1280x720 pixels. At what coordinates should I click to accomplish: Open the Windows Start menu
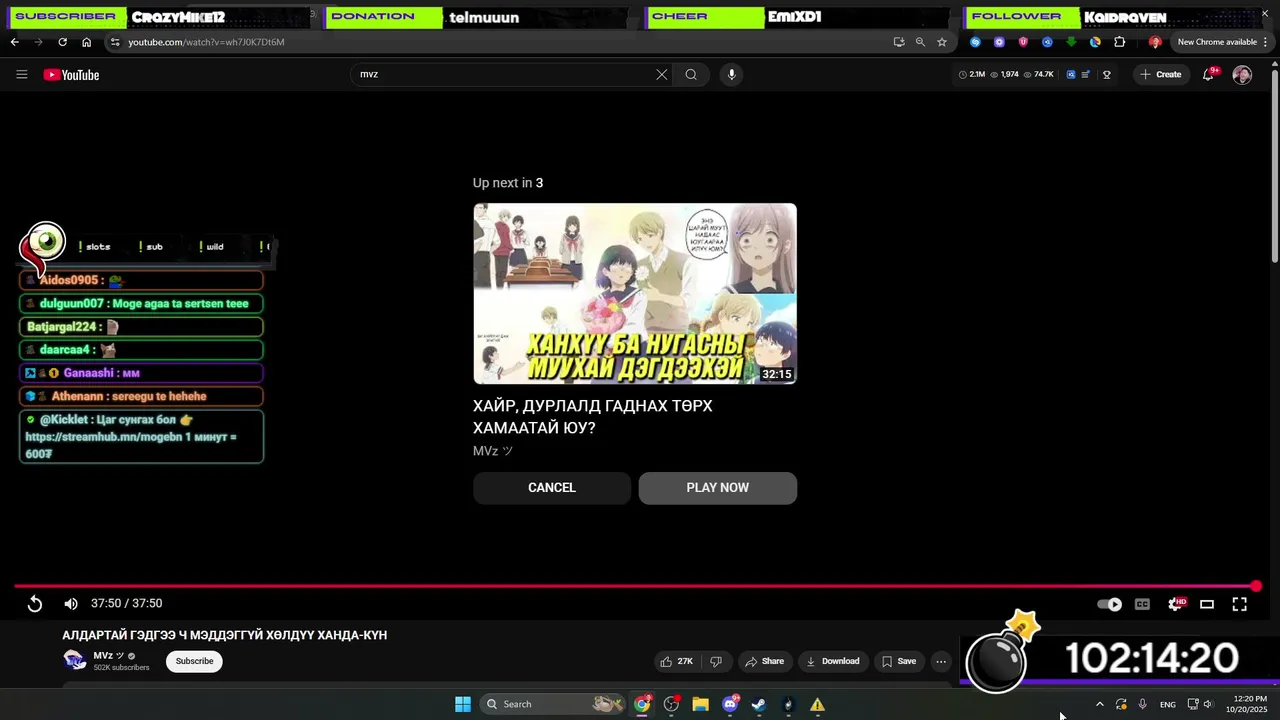point(463,704)
